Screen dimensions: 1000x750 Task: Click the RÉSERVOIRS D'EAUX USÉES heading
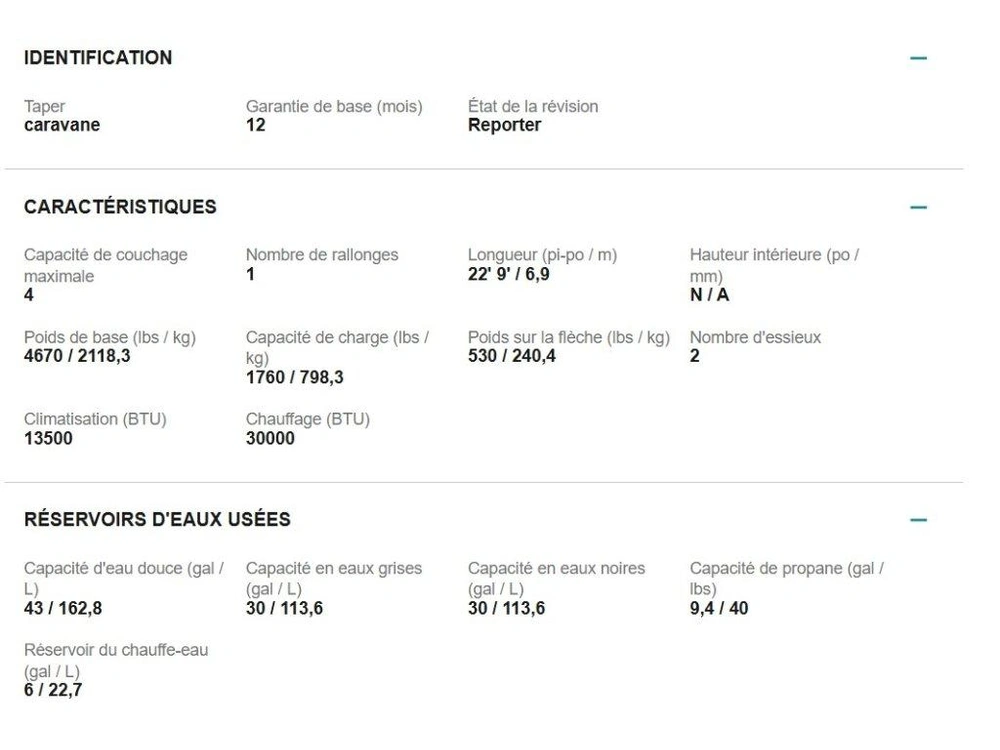click(x=157, y=519)
